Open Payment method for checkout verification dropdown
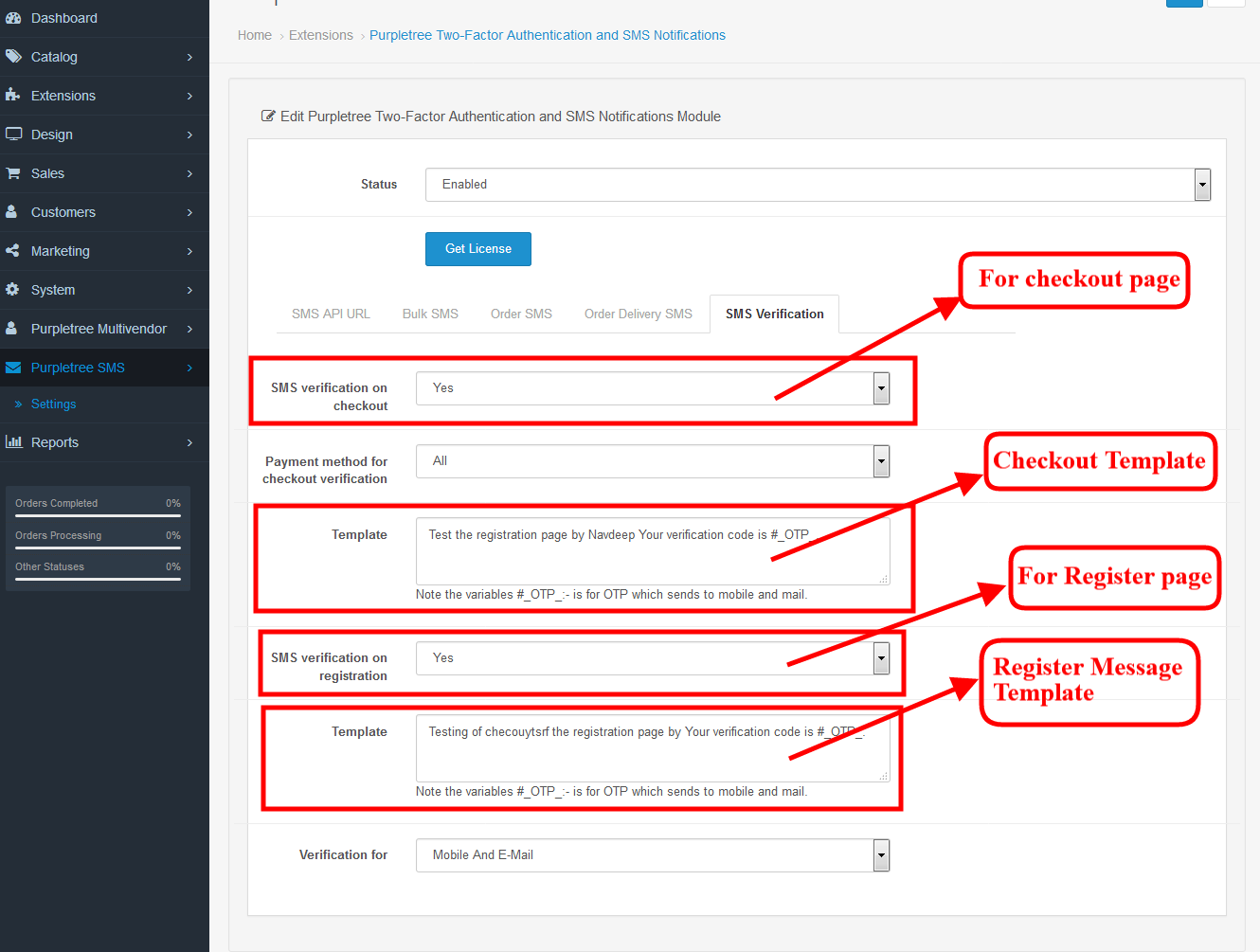The height and width of the screenshot is (952, 1260). tap(652, 461)
